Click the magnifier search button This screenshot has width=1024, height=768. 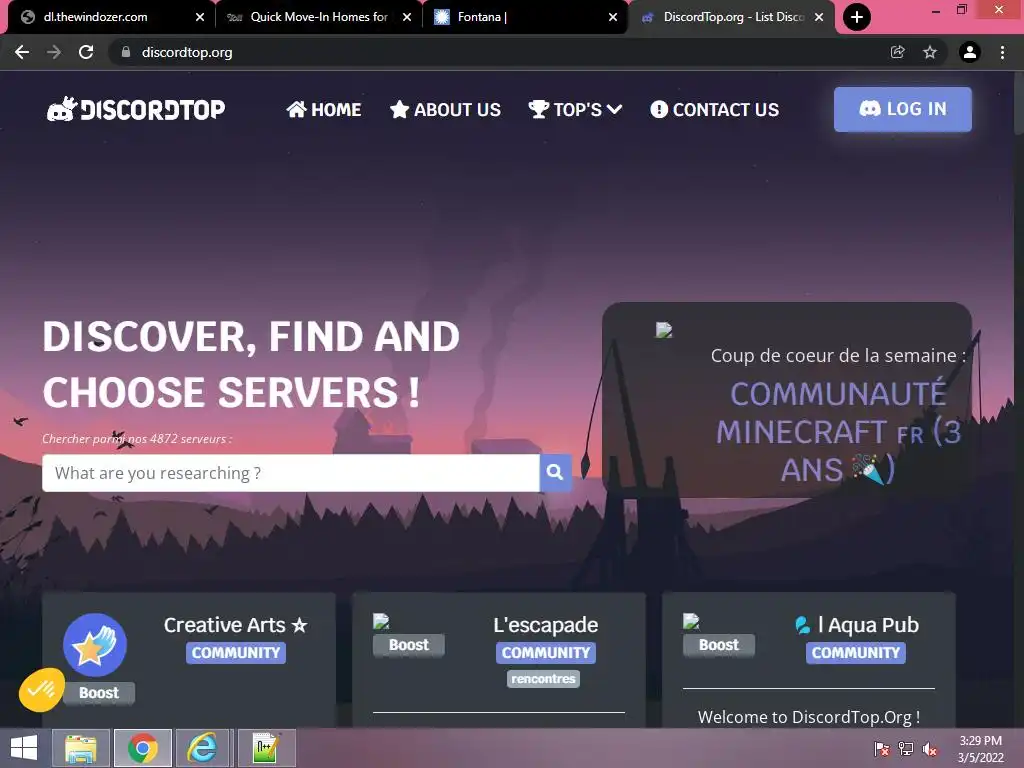tap(555, 473)
